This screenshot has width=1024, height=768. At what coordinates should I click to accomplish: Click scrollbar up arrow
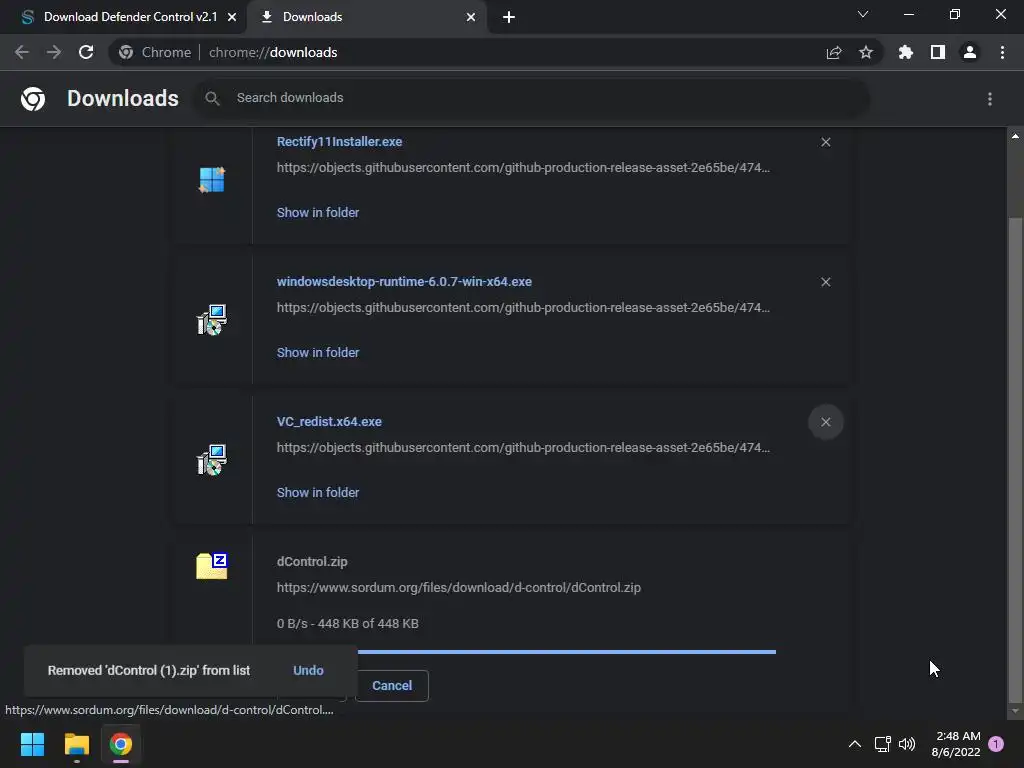pyautogui.click(x=1015, y=136)
